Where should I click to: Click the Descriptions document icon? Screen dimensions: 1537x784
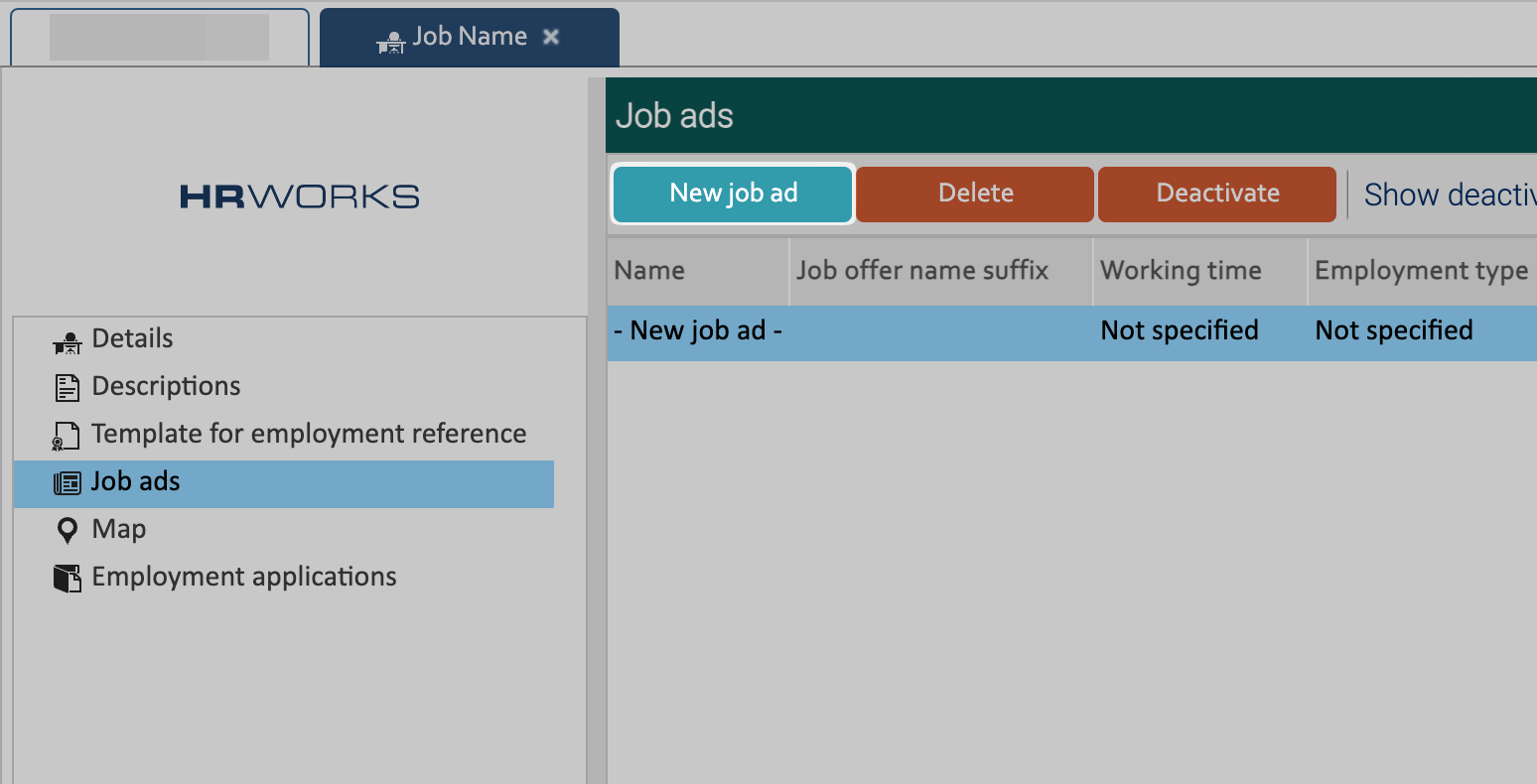tap(67, 387)
